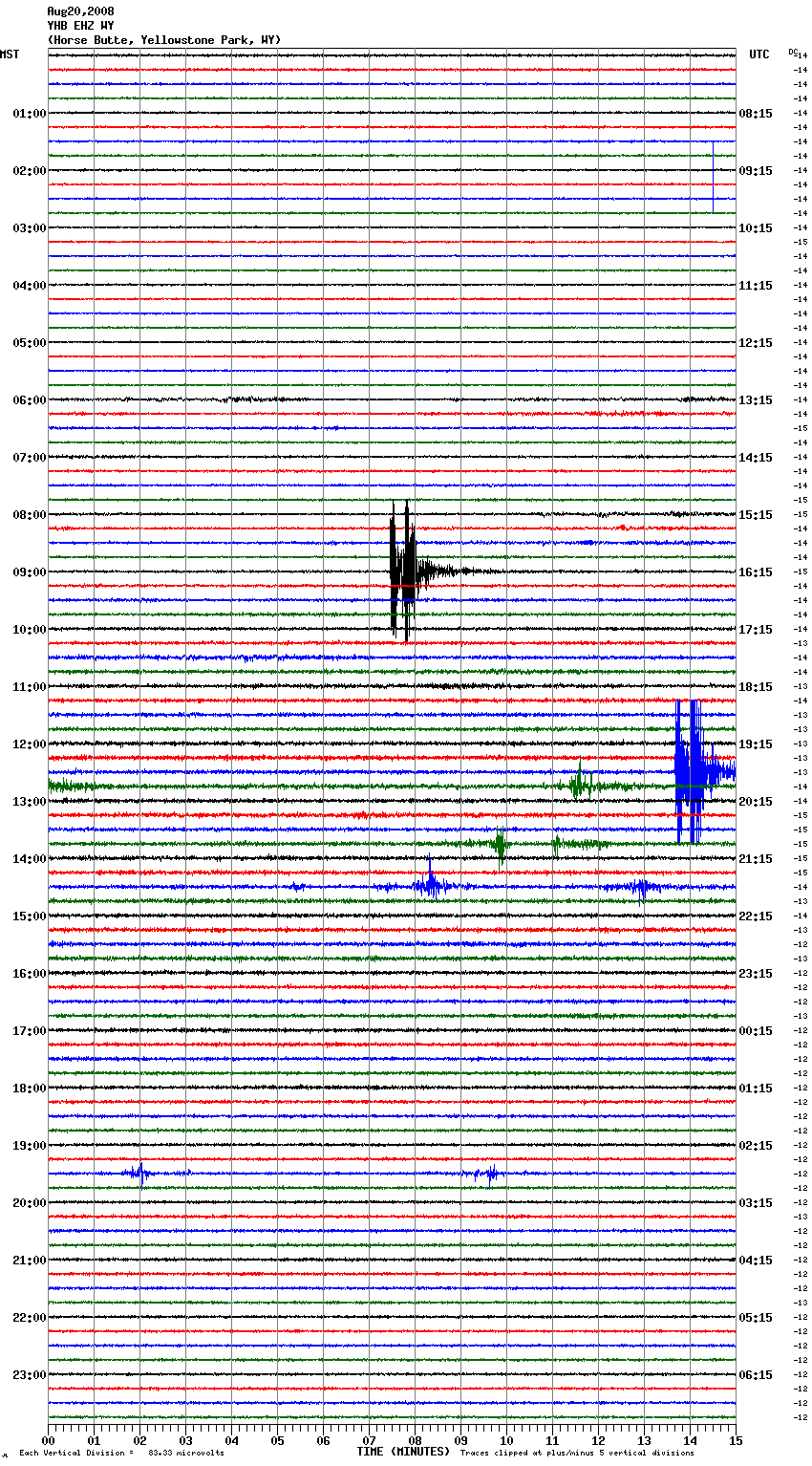Click the blue blip near minute 2 on 19:30 trace
This screenshot has height=1466, width=812.
point(139,1174)
